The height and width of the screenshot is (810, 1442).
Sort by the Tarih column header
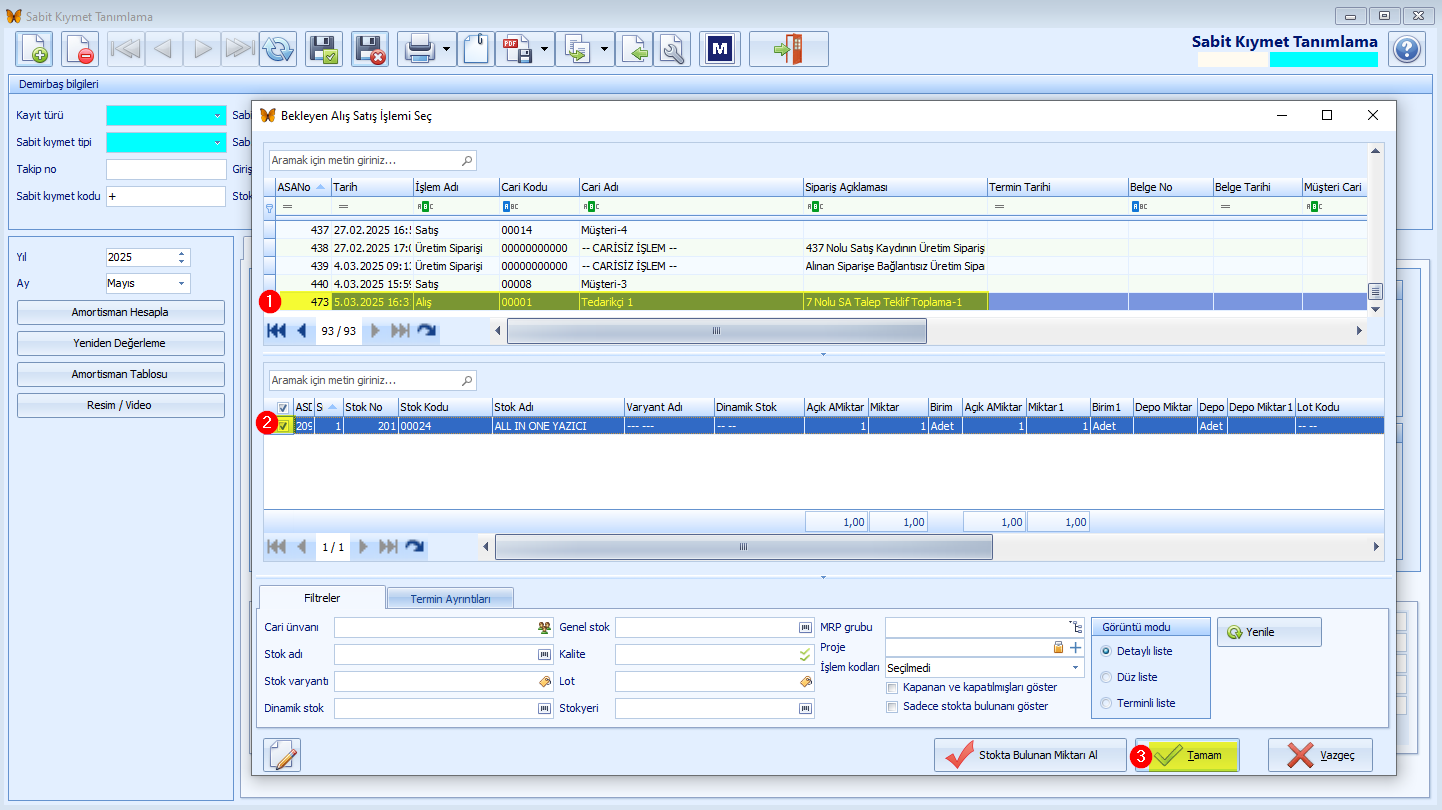[x=371, y=187]
